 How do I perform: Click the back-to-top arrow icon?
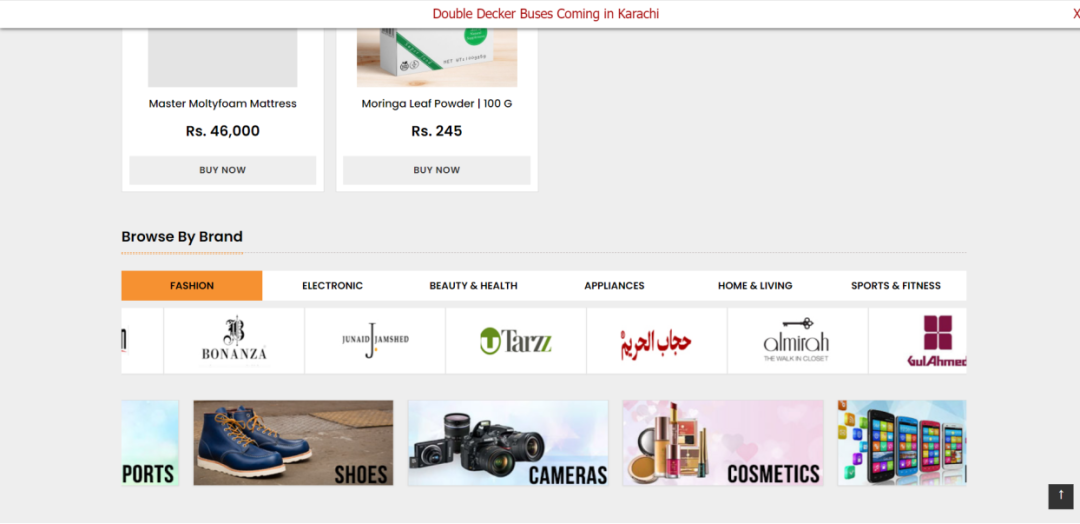coord(1061,496)
